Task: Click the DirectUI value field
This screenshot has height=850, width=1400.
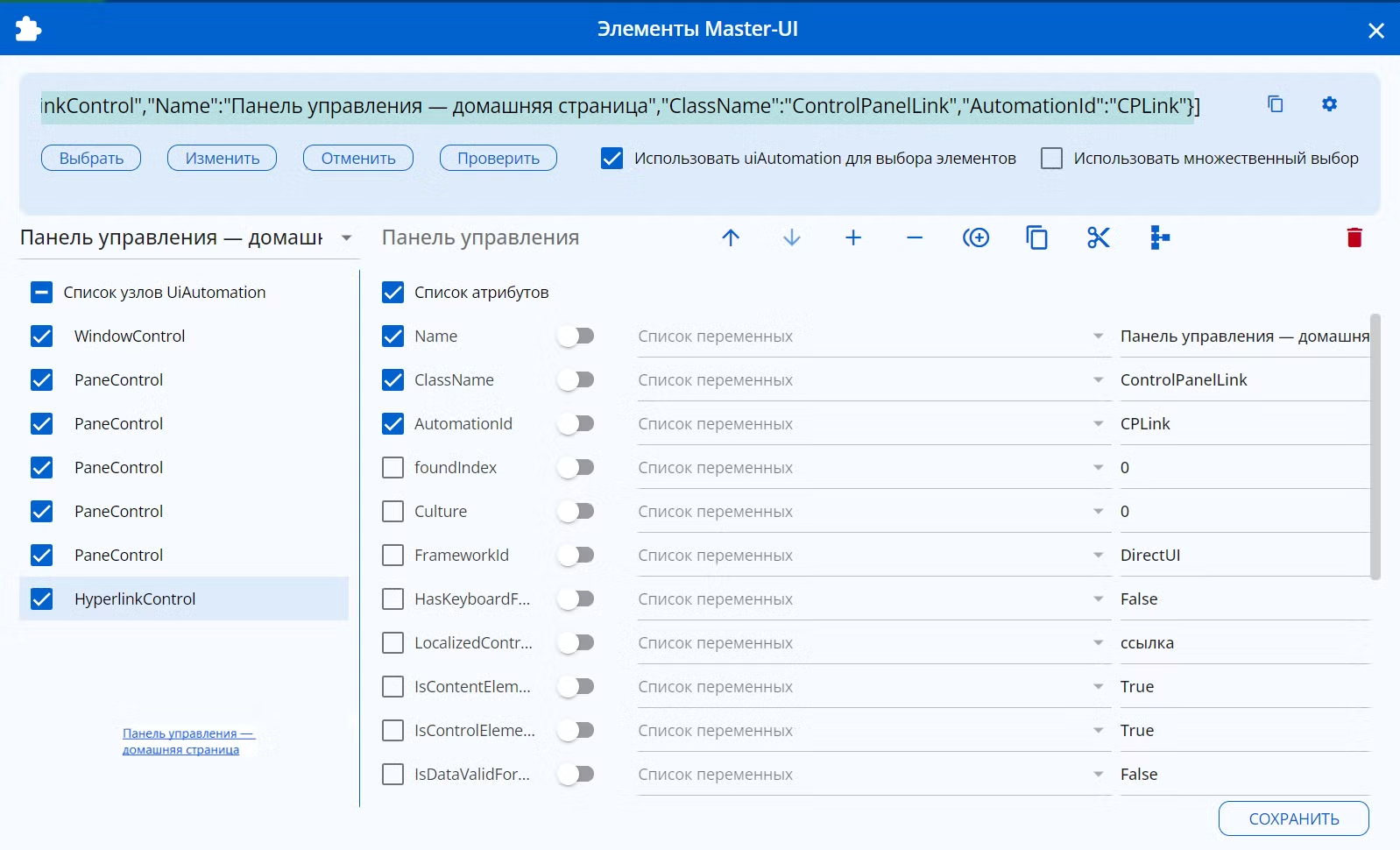Action: [1244, 556]
